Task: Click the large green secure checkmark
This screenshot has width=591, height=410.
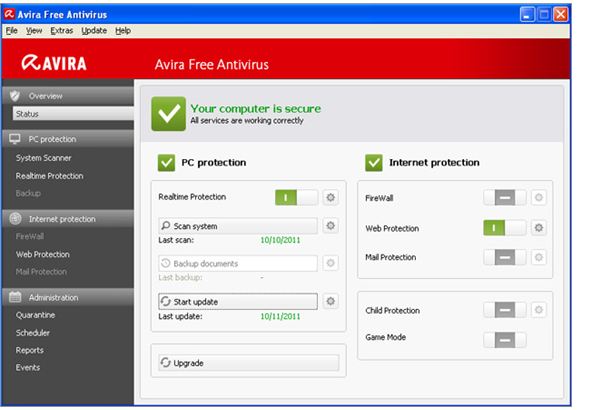Action: point(168,114)
